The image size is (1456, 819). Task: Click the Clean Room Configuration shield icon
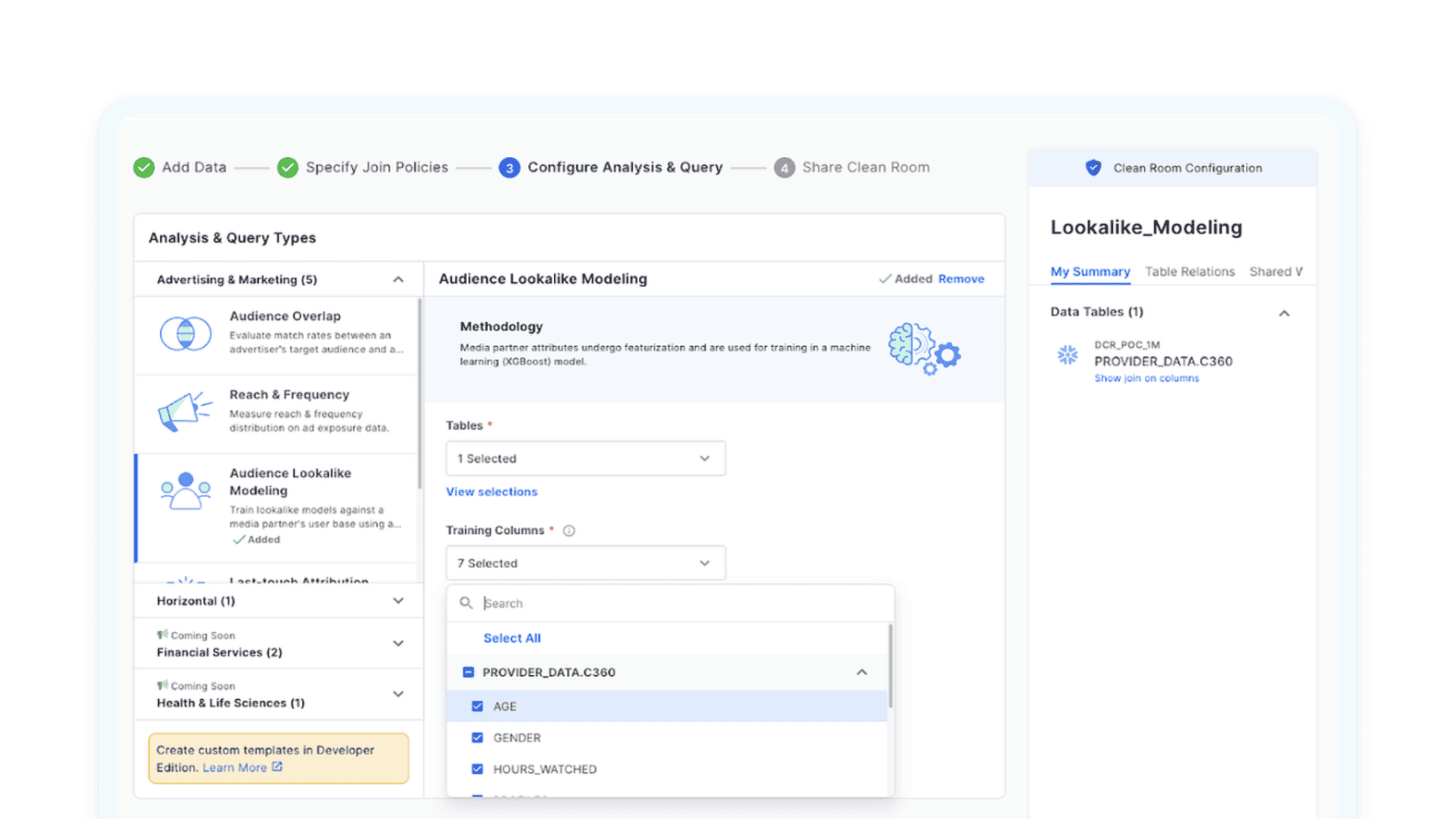(x=1093, y=168)
